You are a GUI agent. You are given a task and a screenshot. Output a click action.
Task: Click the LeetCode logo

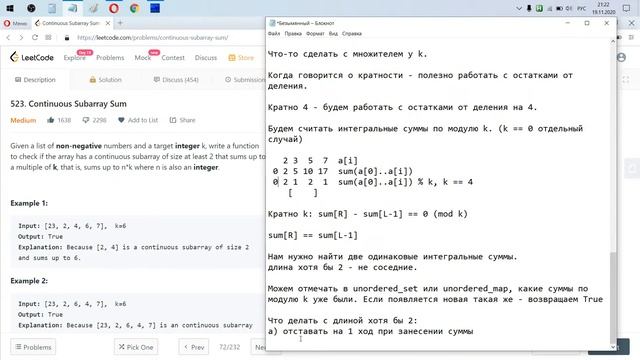(32, 58)
